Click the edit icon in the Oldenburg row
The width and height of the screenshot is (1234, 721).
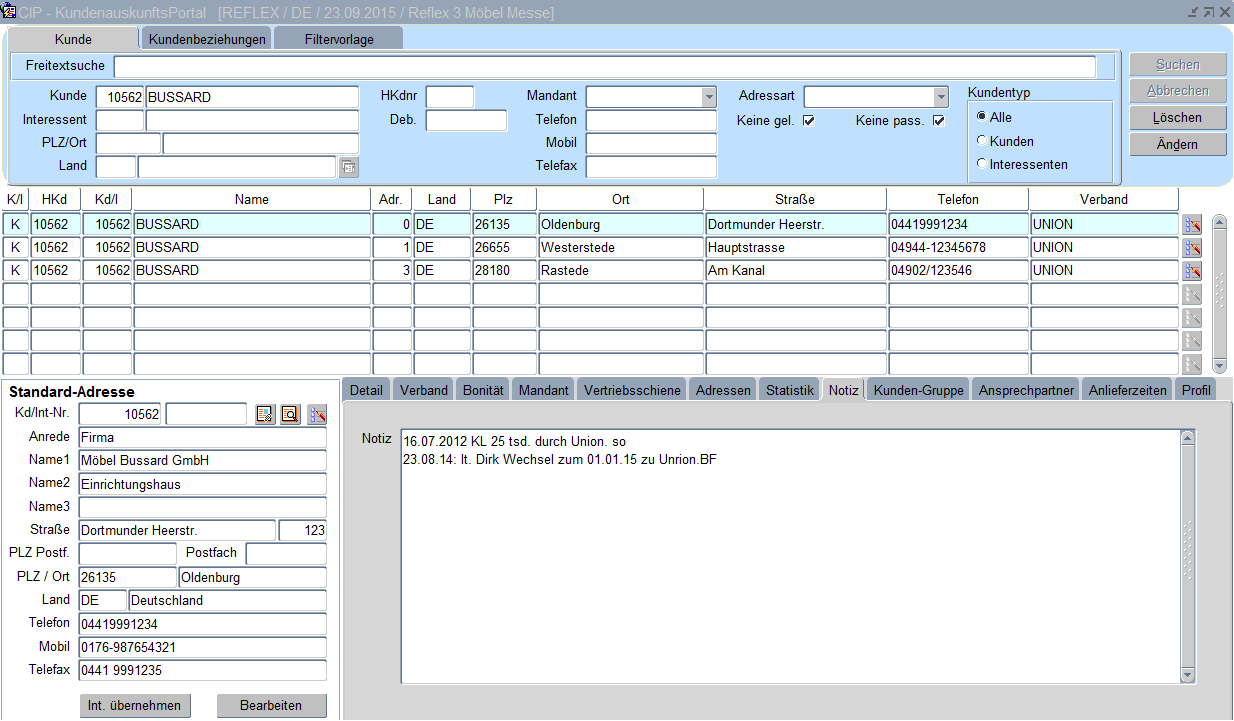click(x=1191, y=225)
